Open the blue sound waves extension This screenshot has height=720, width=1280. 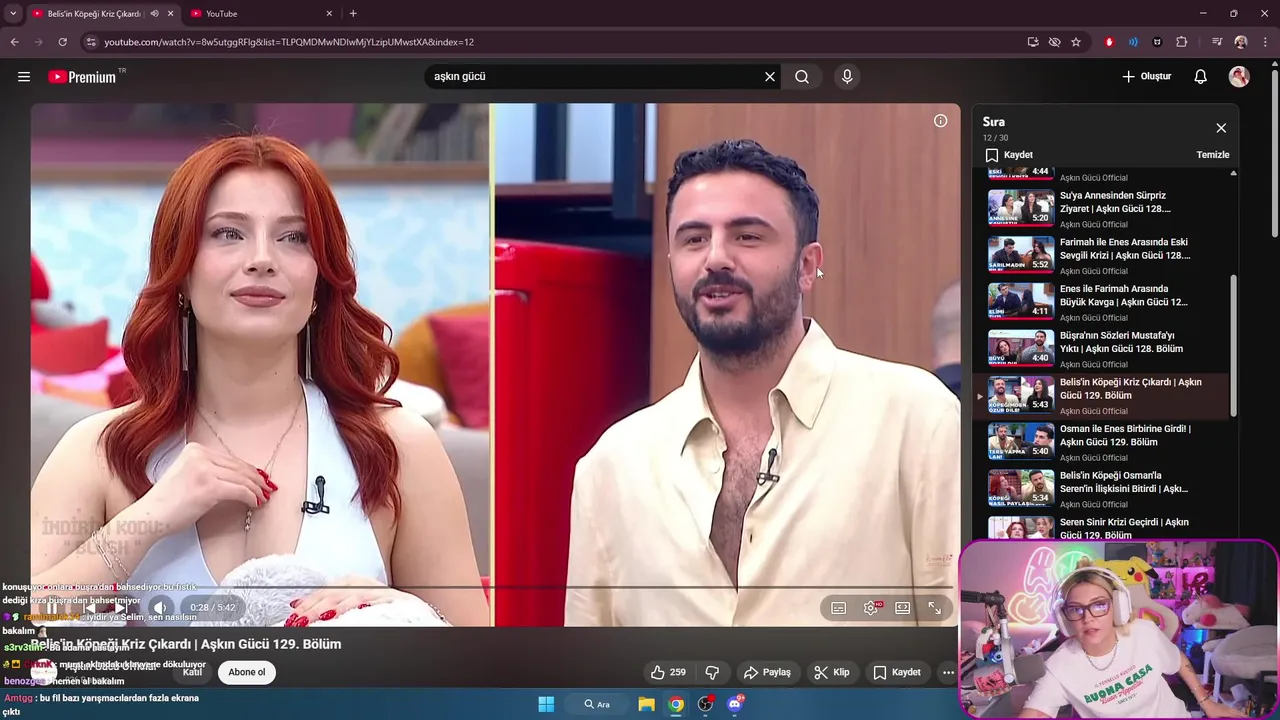point(1133,42)
